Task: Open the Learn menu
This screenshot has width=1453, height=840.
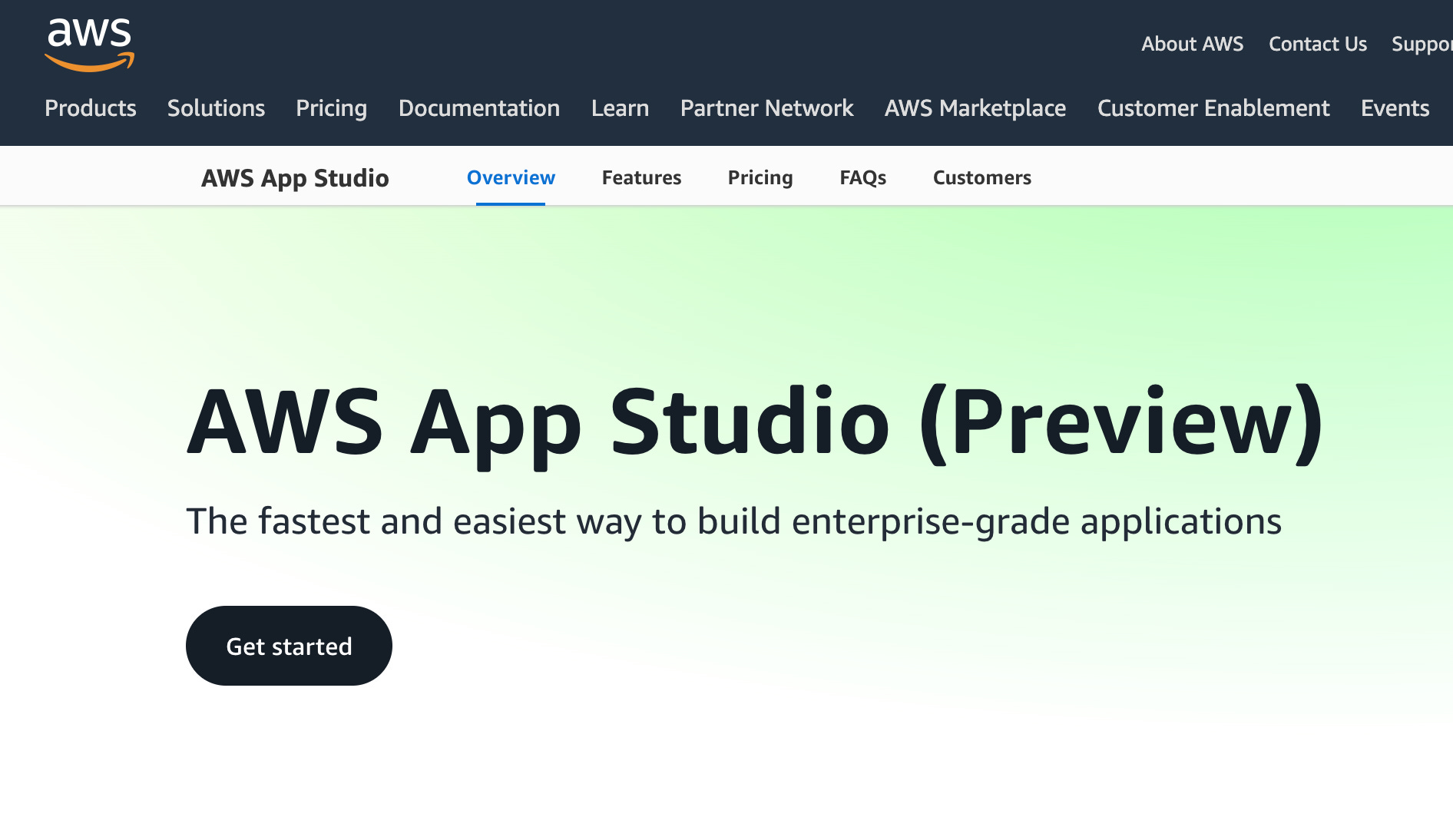Action: [x=620, y=108]
